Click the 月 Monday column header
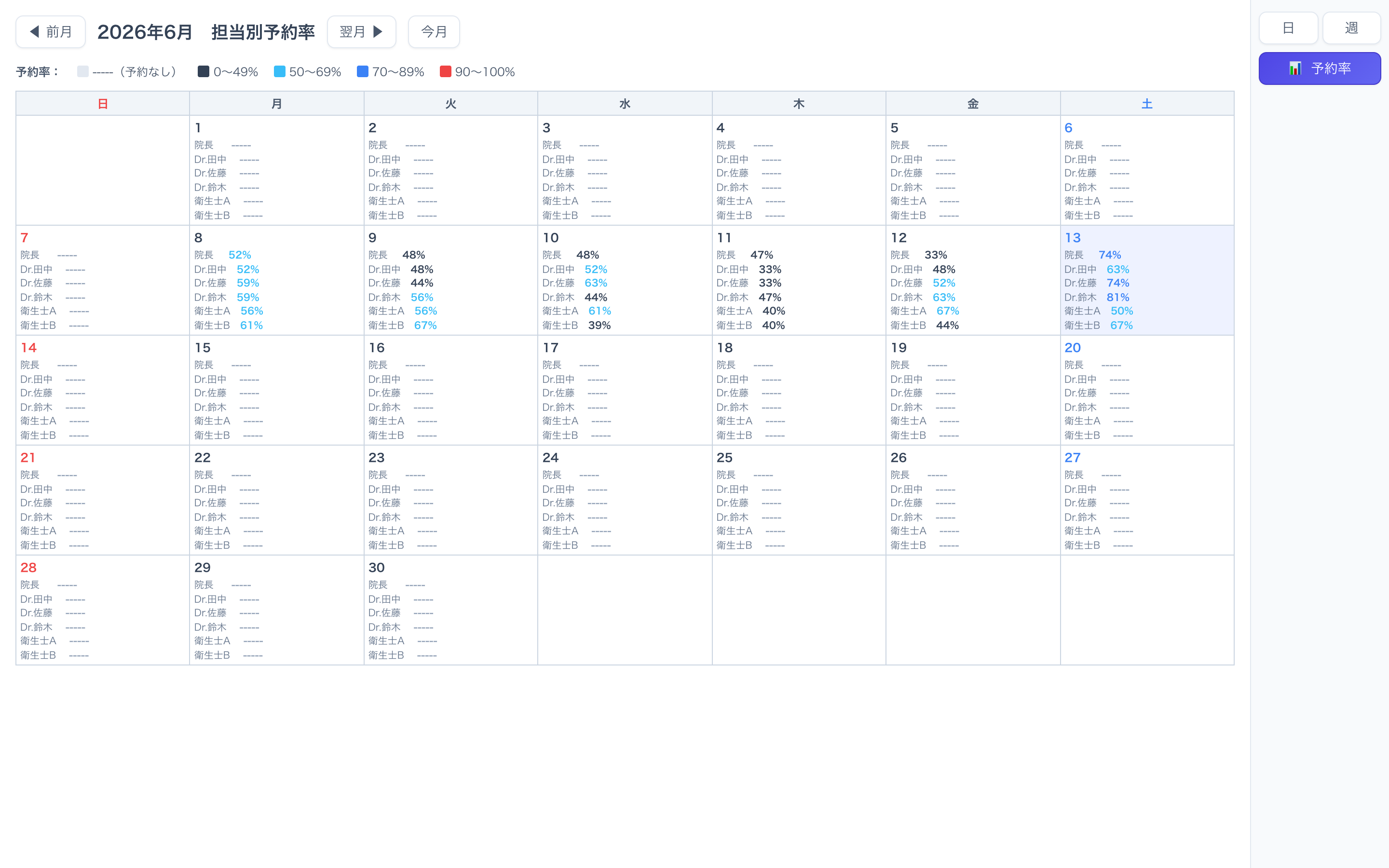 tap(277, 103)
